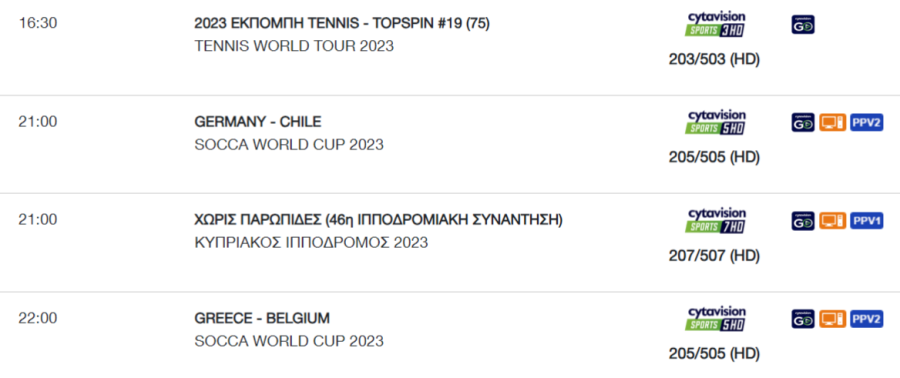This screenshot has height=378, width=900.
Task: Click the 207/507 (HD) channel number
Action: click(714, 255)
